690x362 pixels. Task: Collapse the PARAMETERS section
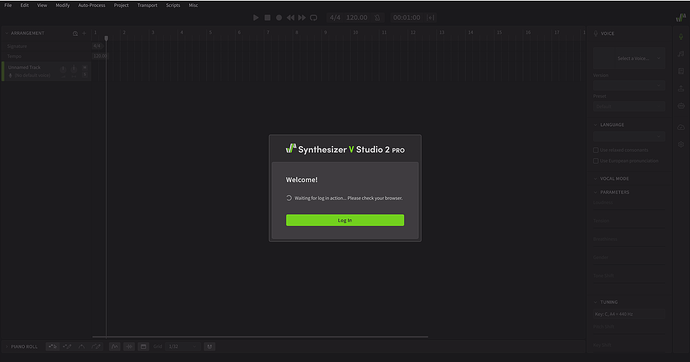pos(595,192)
